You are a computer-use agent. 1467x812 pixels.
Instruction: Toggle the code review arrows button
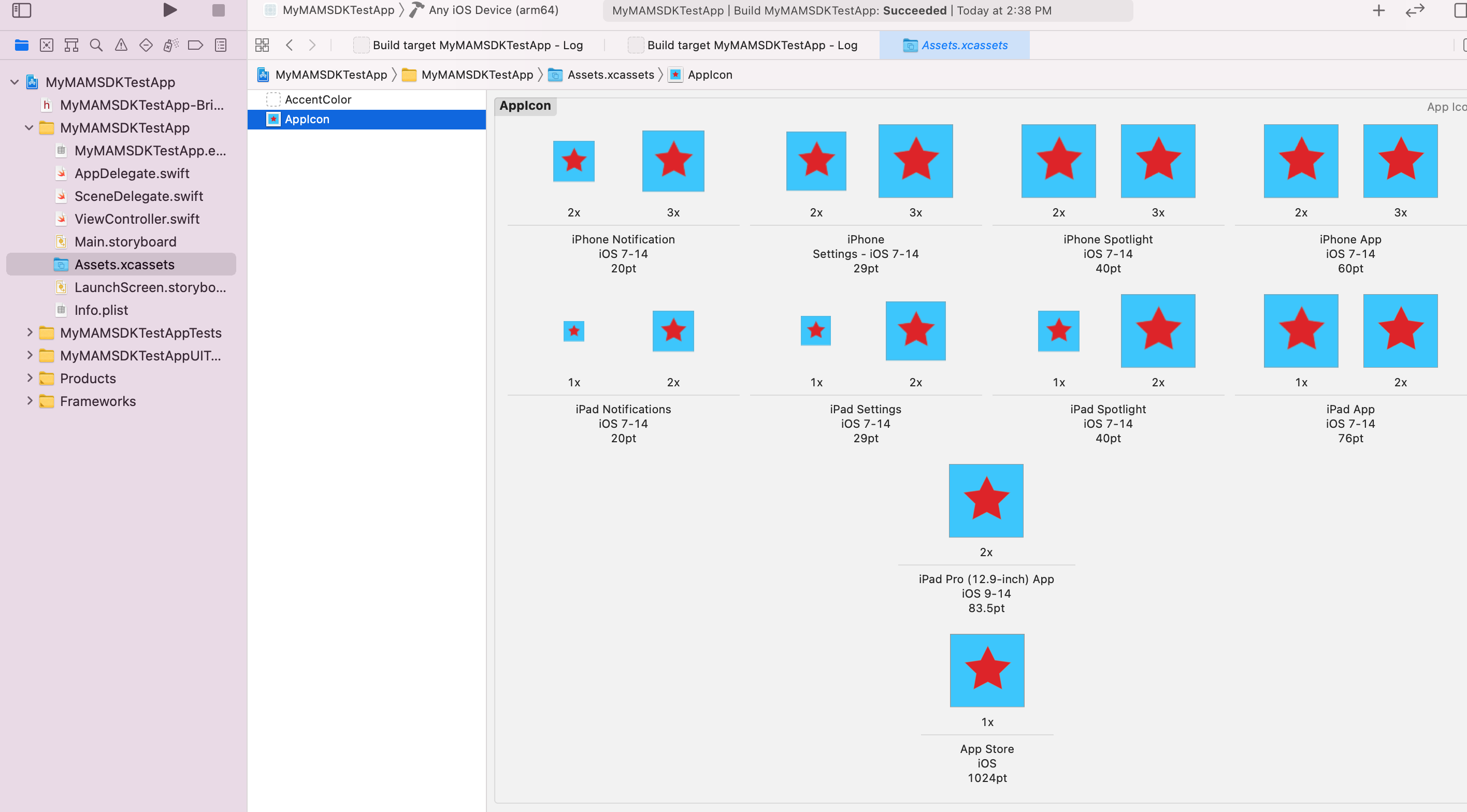pyautogui.click(x=1415, y=10)
